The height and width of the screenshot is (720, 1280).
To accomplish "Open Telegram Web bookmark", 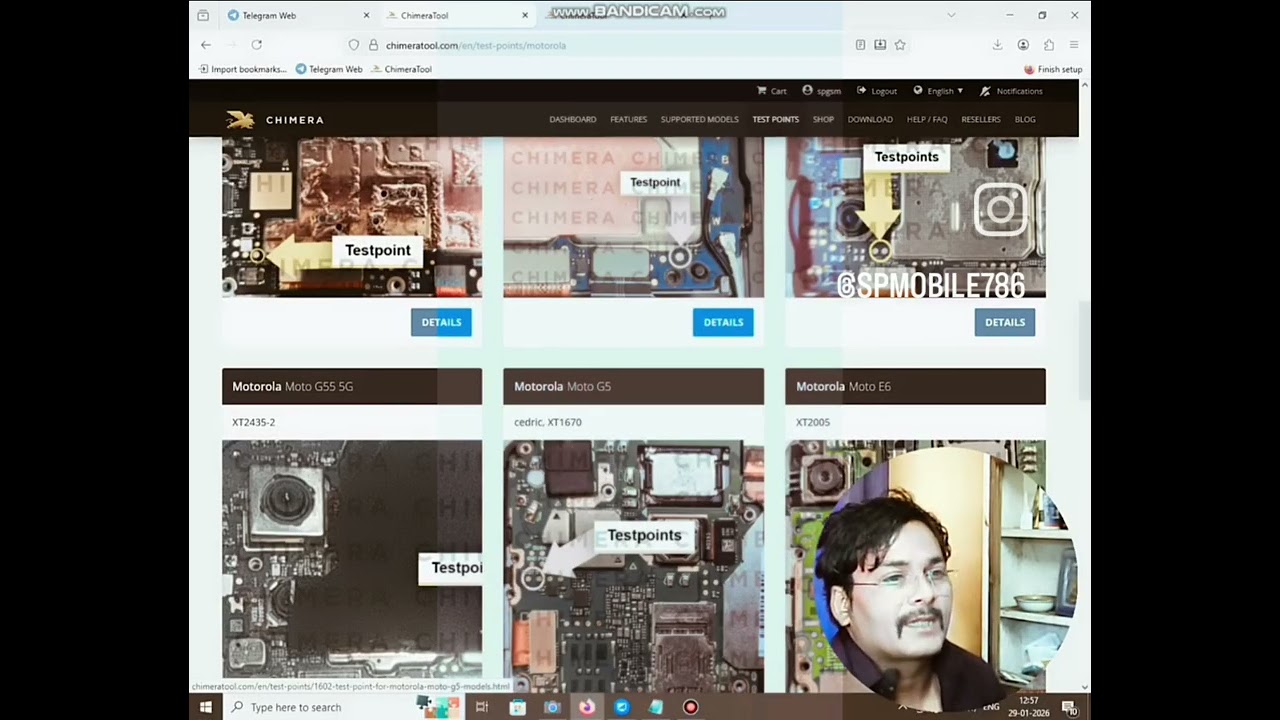I will pyautogui.click(x=329, y=69).
